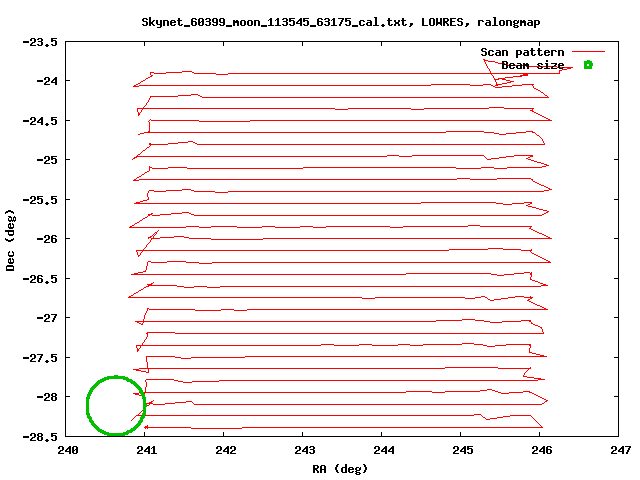Click the y-axis tick label -28.5
This screenshot has width=640, height=480.
(40, 437)
